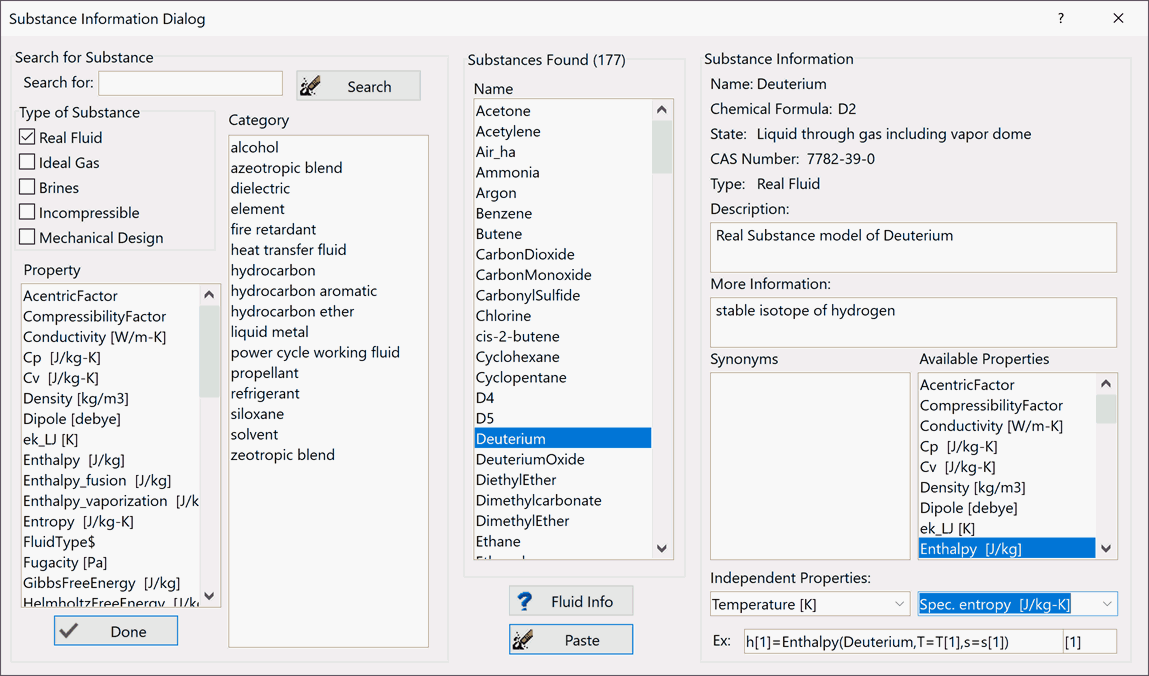
Task: Choose Ammonia from the substances list
Action: click(507, 172)
